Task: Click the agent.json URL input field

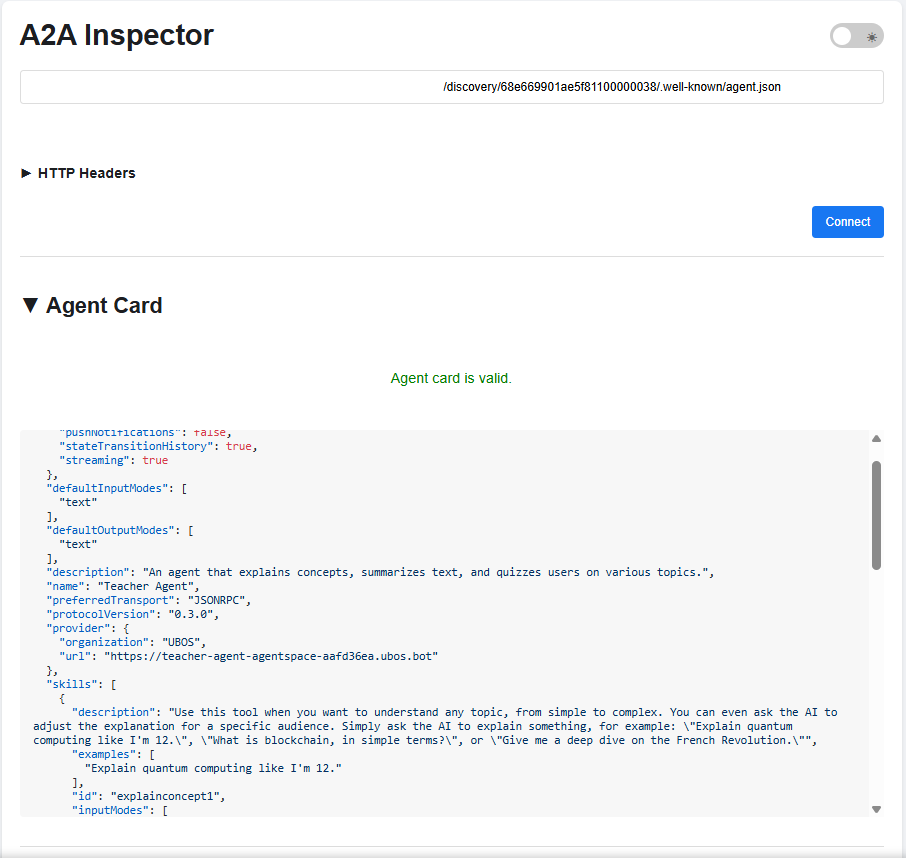Action: pyautogui.click(x=451, y=87)
